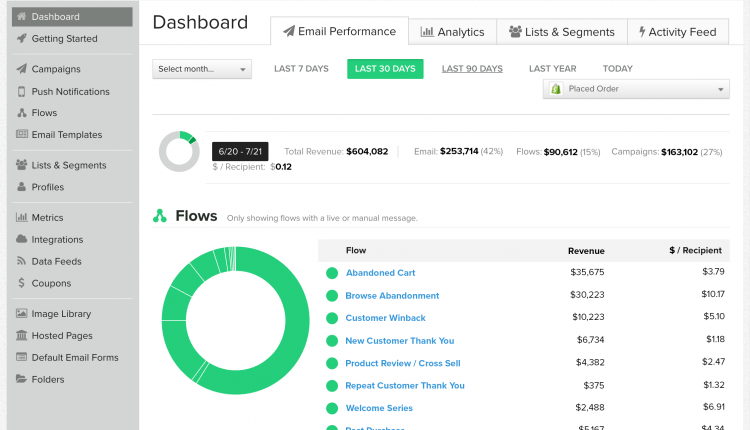750x430 pixels.
Task: Toggle the Abandoned Cart green dot
Action: click(x=332, y=273)
